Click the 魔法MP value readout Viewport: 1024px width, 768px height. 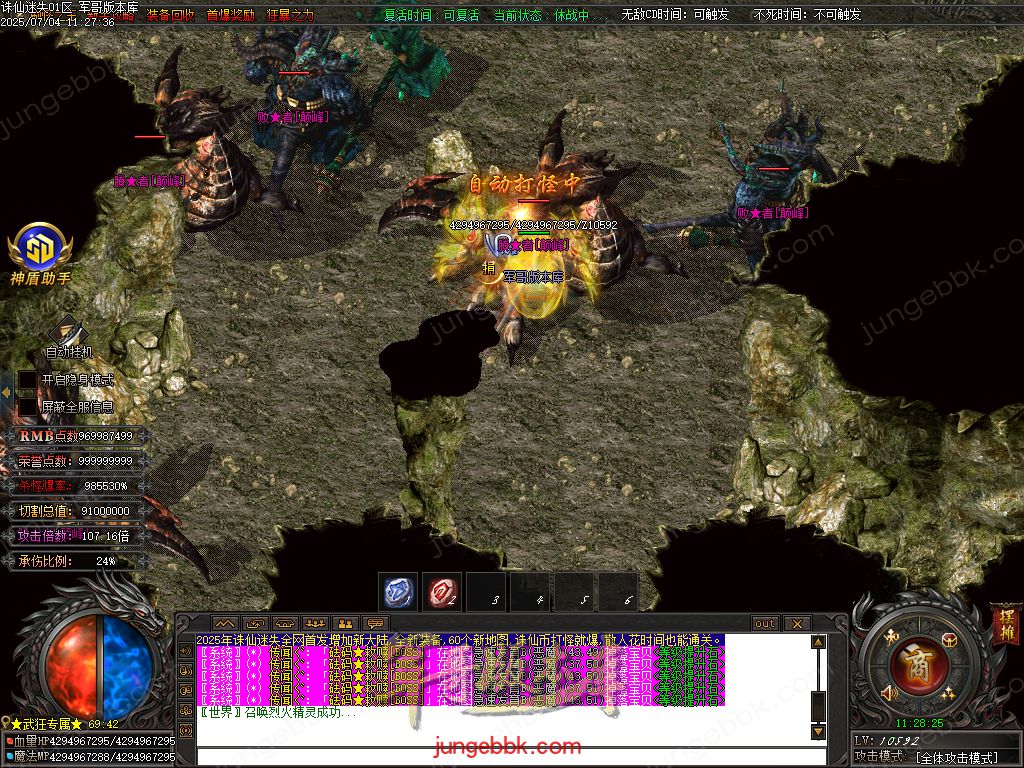90,757
